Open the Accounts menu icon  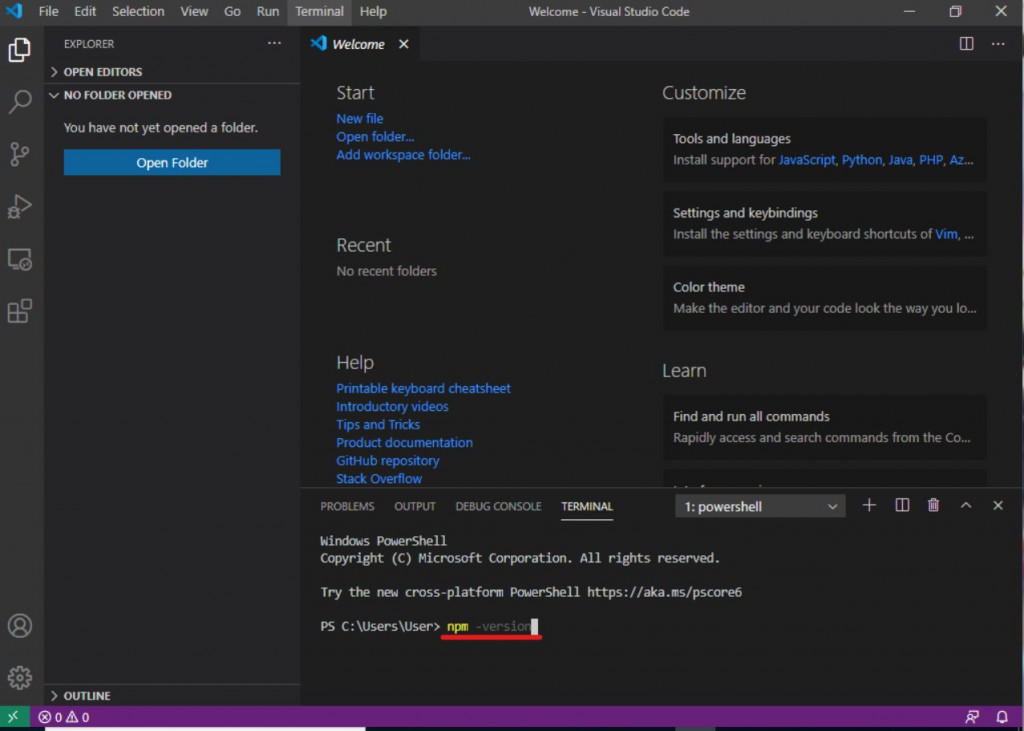click(20, 626)
